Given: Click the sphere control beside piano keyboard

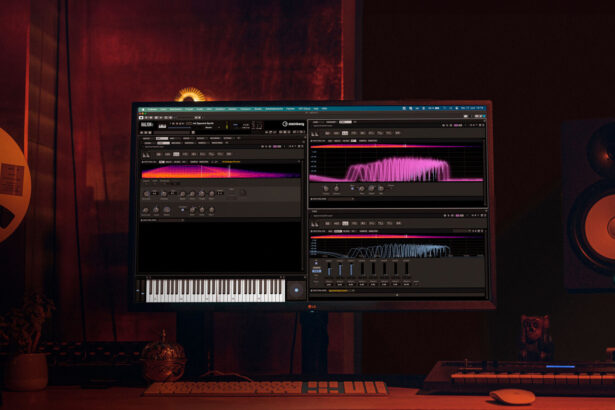Looking at the screenshot, I should [296, 290].
